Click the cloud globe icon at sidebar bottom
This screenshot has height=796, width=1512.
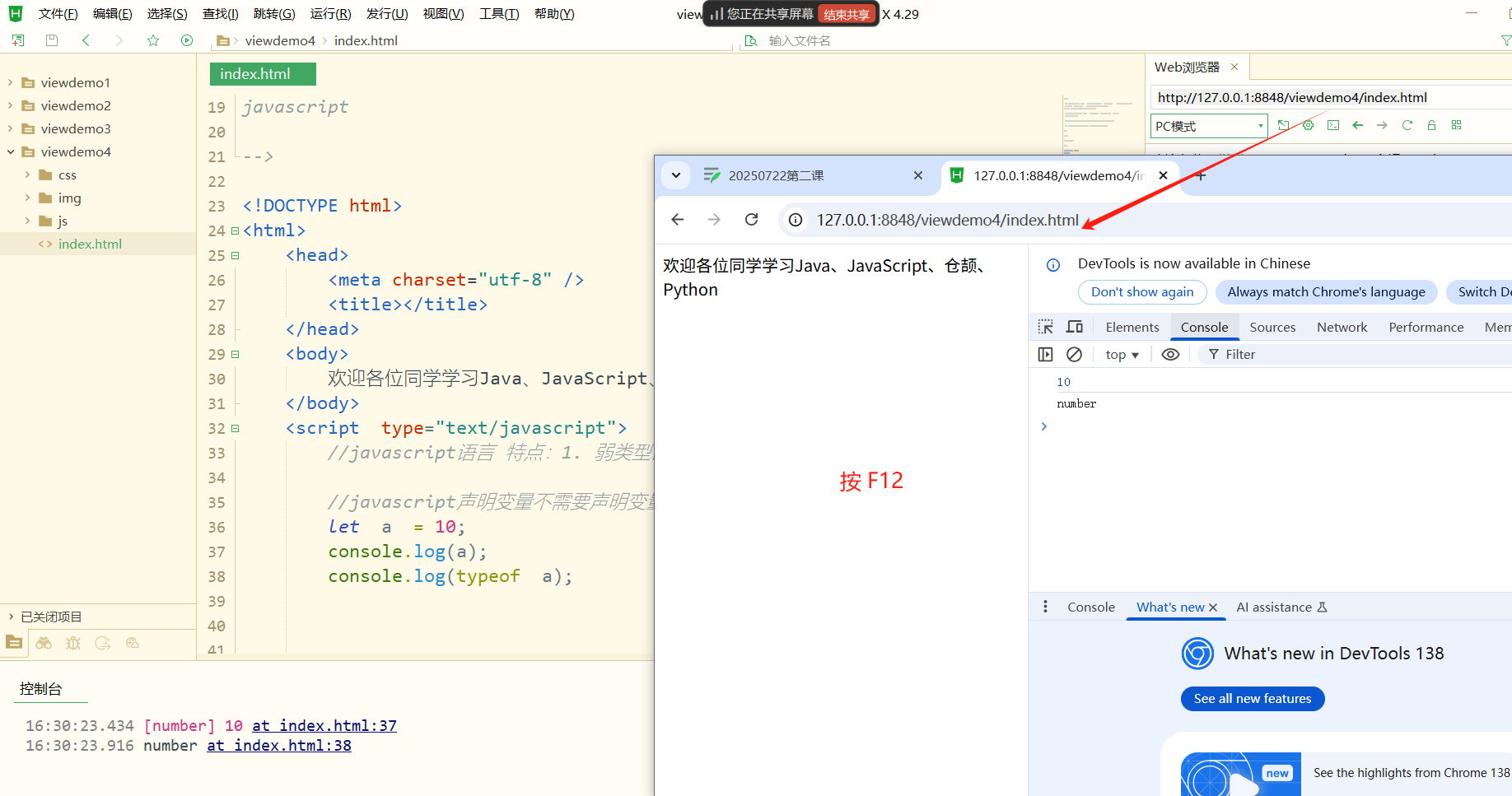click(x=133, y=643)
